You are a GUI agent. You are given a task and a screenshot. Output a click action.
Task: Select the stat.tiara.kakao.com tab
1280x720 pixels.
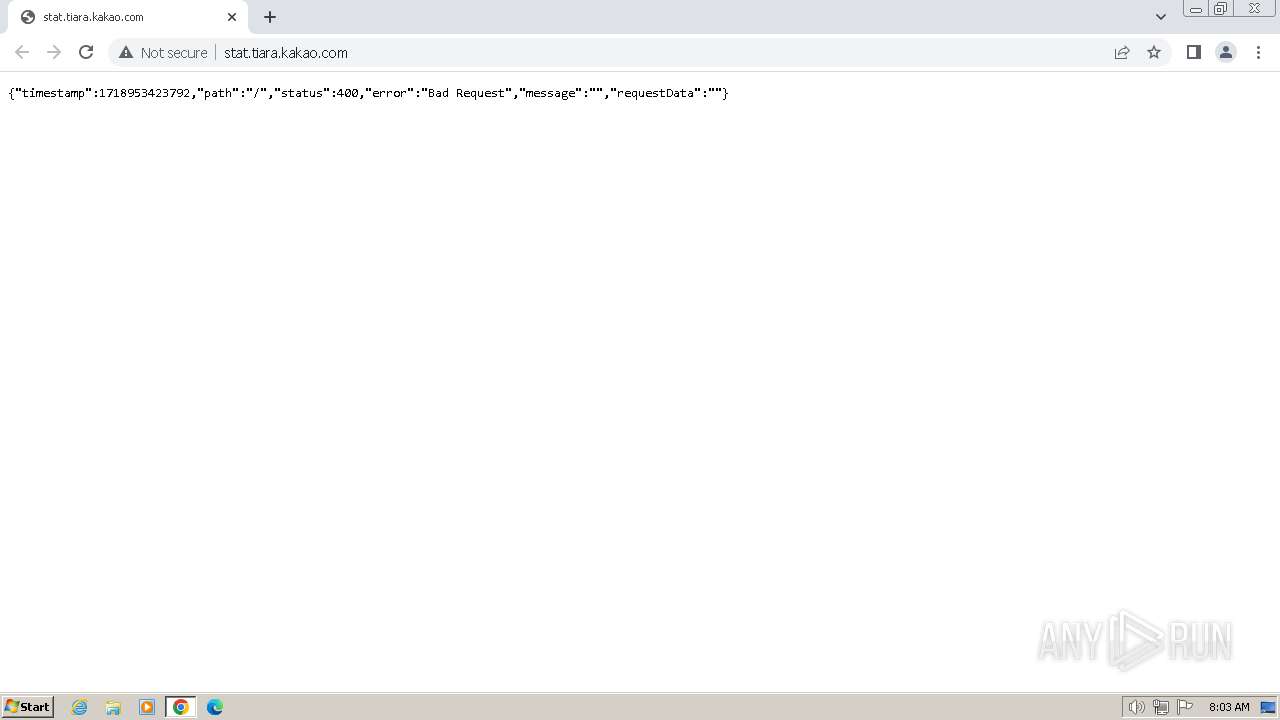[x=127, y=17]
